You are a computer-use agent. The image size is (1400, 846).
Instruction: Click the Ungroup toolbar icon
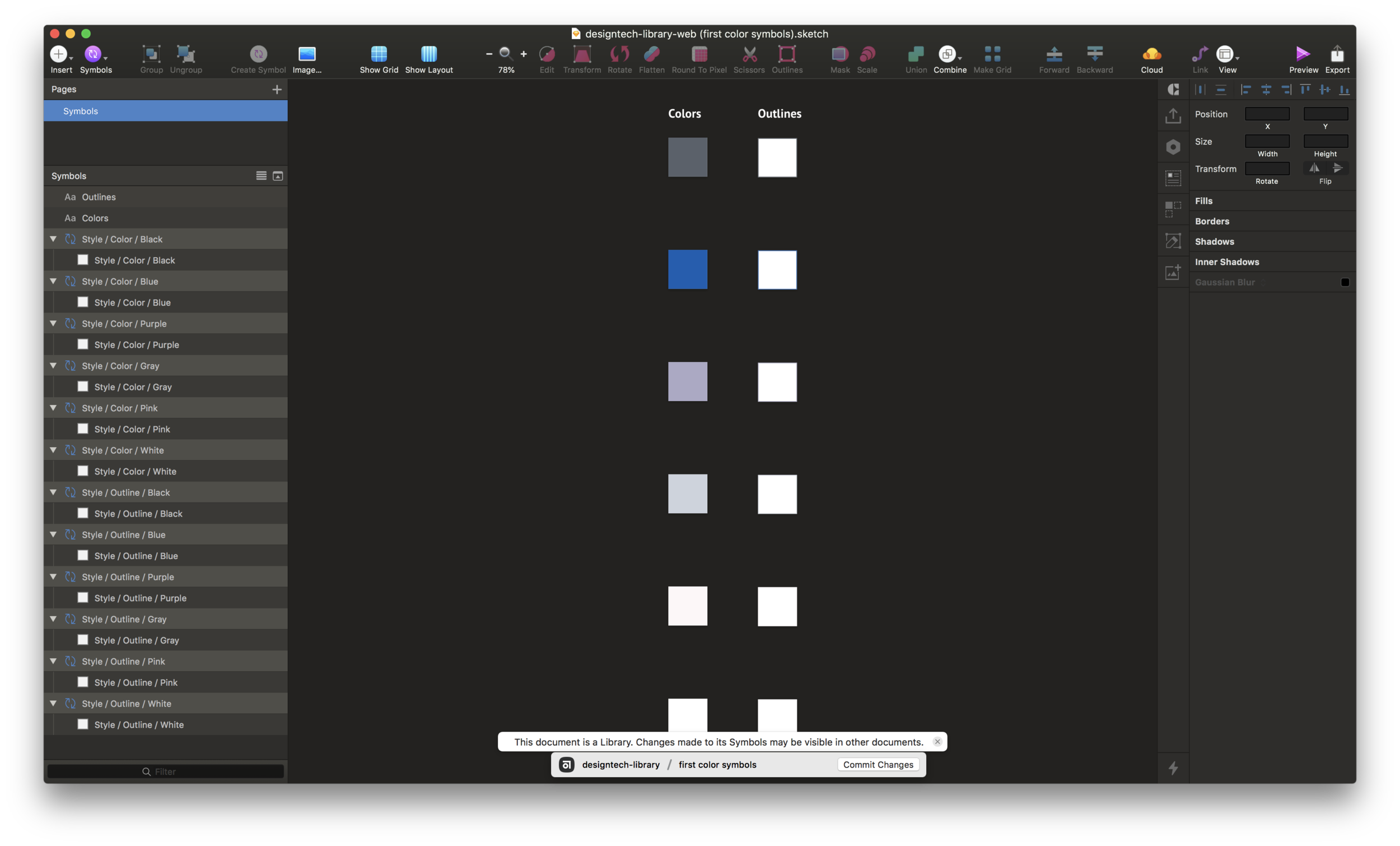186,54
